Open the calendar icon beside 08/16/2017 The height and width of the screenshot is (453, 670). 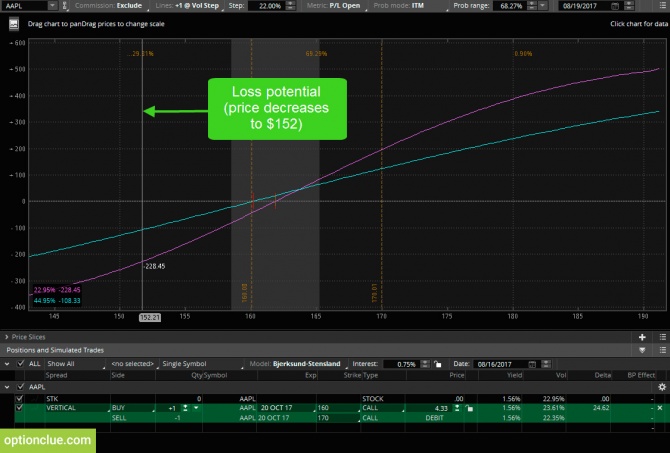tap(532, 364)
